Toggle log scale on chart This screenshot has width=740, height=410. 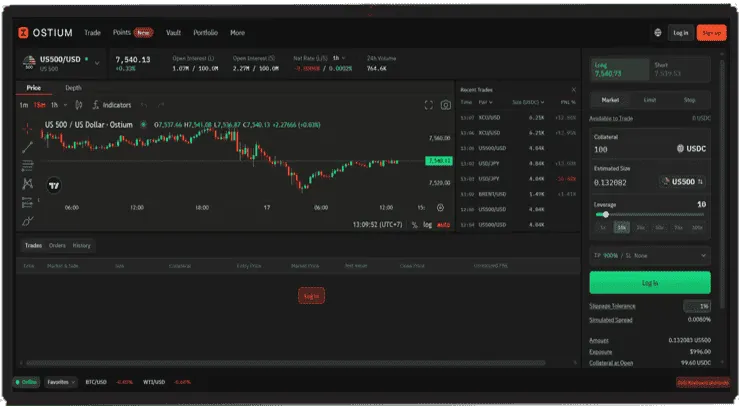point(427,225)
